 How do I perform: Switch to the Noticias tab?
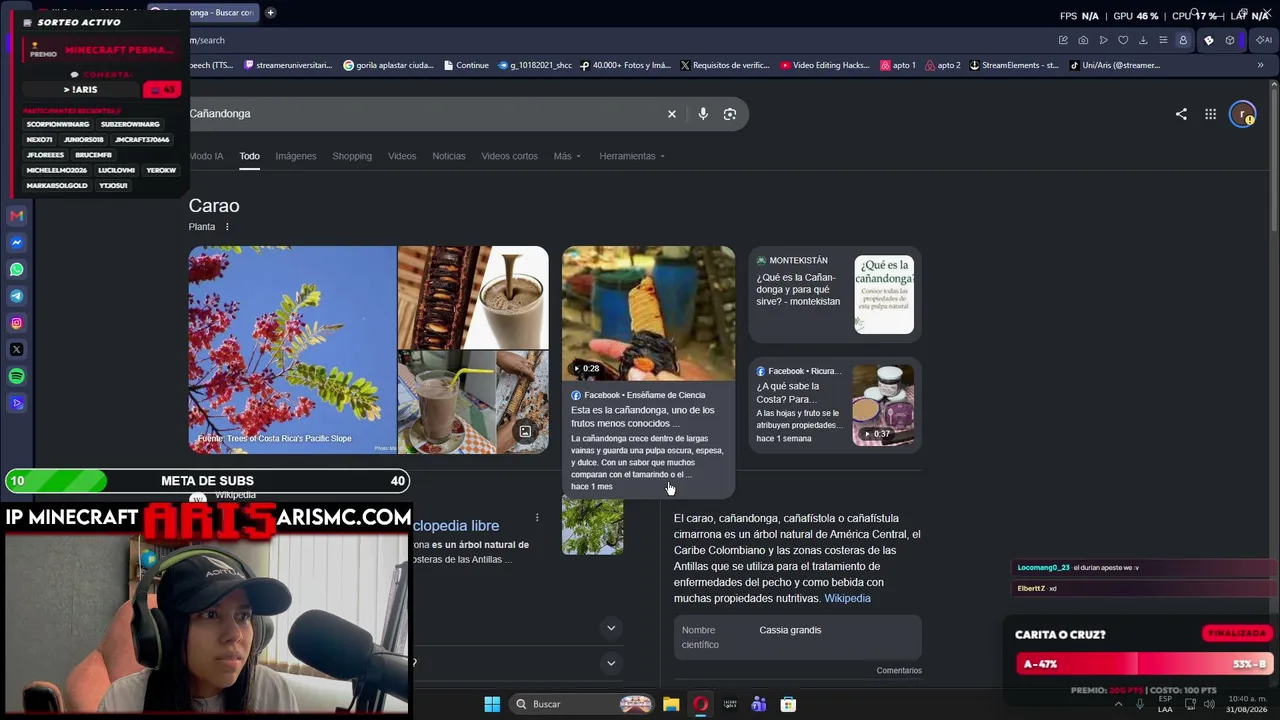point(449,156)
